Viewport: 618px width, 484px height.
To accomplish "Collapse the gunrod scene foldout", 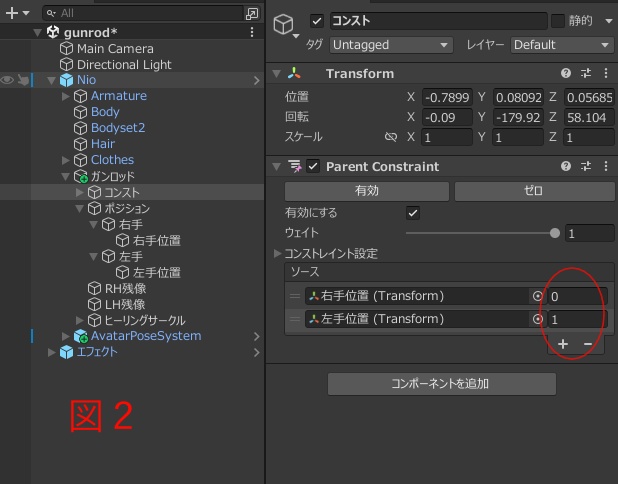I will 37,32.
